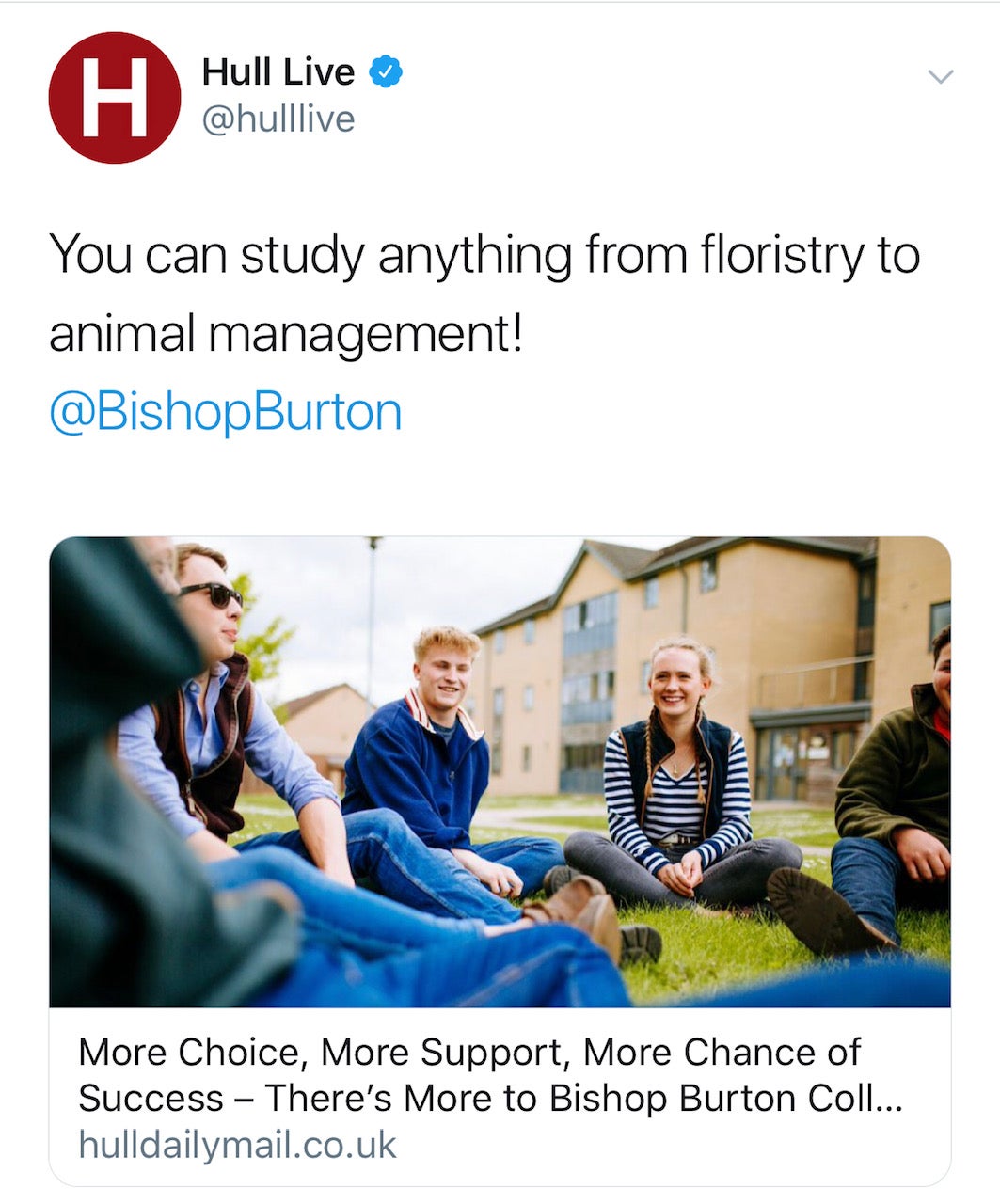Click the woman in the striped top in photo
The width and height of the screenshot is (1000, 1204).
[679, 771]
